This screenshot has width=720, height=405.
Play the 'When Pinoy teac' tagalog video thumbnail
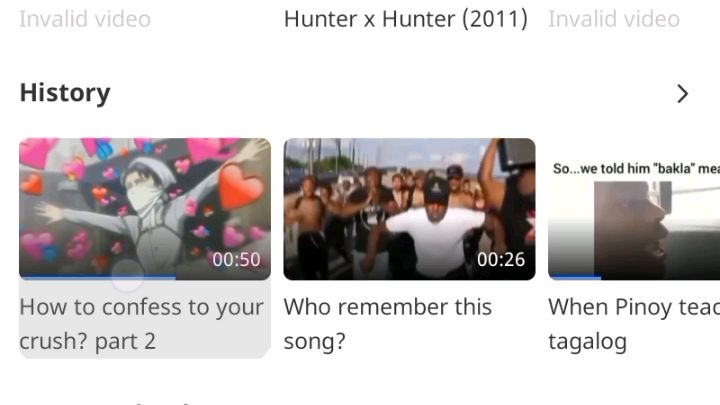[634, 209]
